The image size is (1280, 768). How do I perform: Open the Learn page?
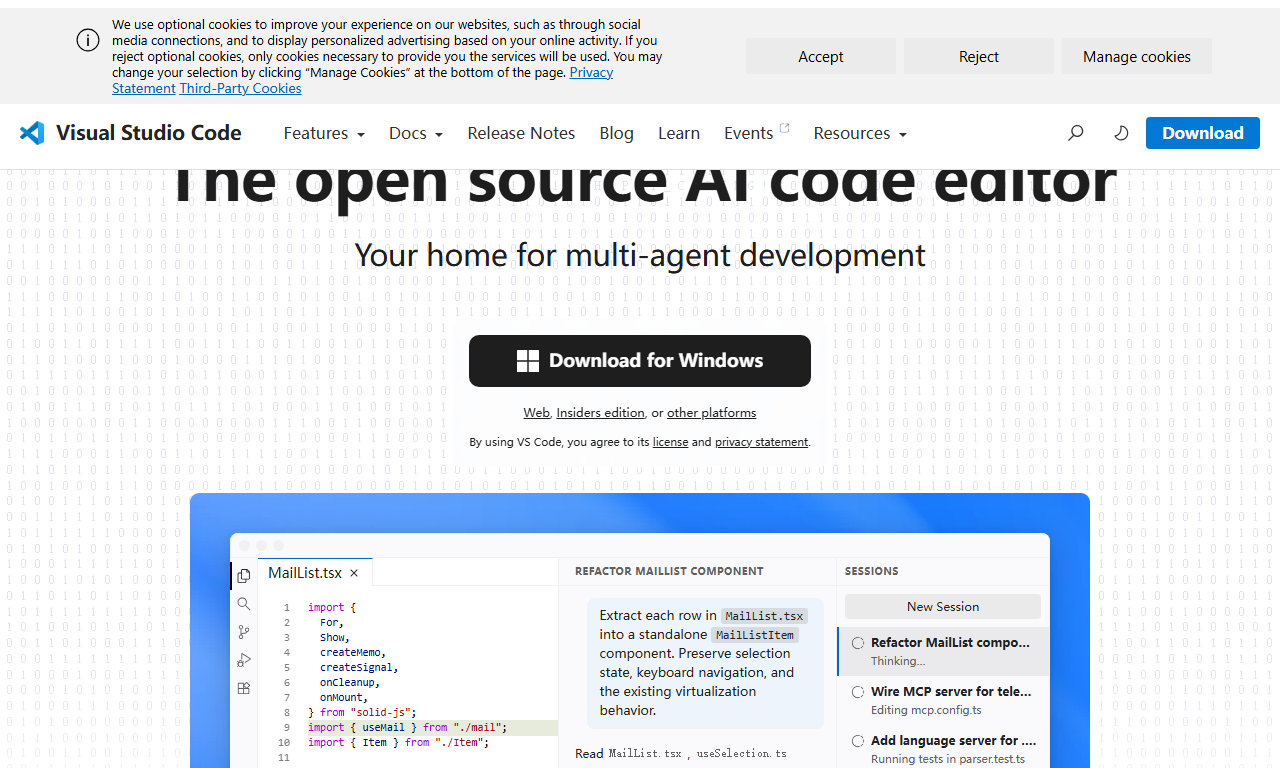(x=679, y=133)
